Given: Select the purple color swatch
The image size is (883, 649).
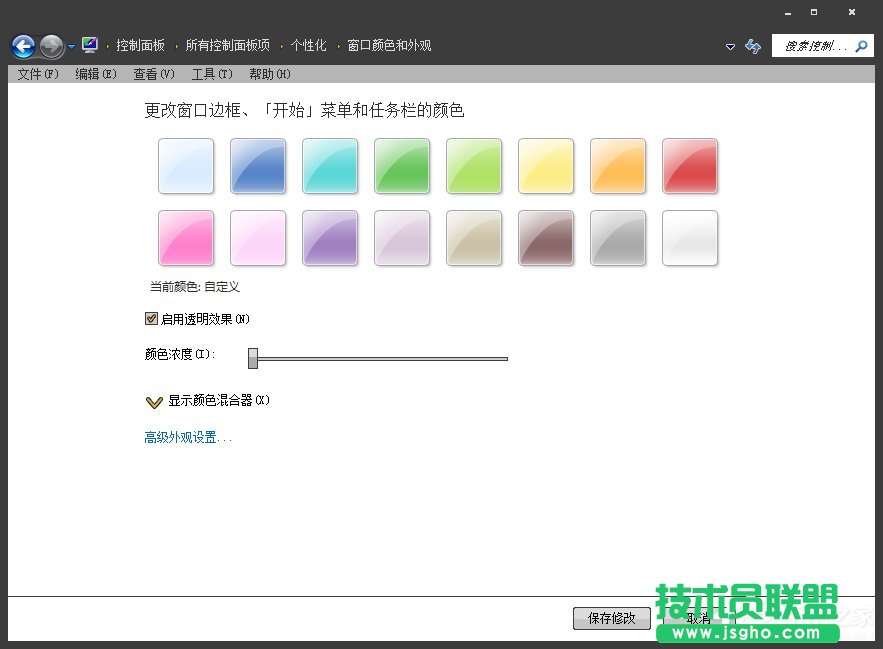Looking at the screenshot, I should 330,238.
